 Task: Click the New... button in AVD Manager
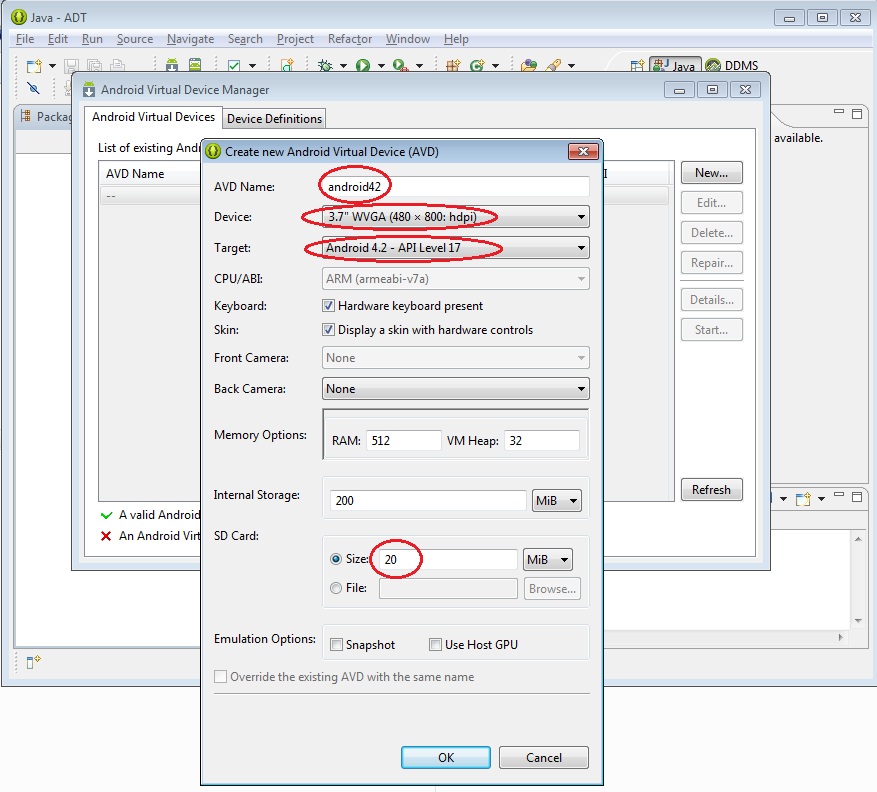711,173
